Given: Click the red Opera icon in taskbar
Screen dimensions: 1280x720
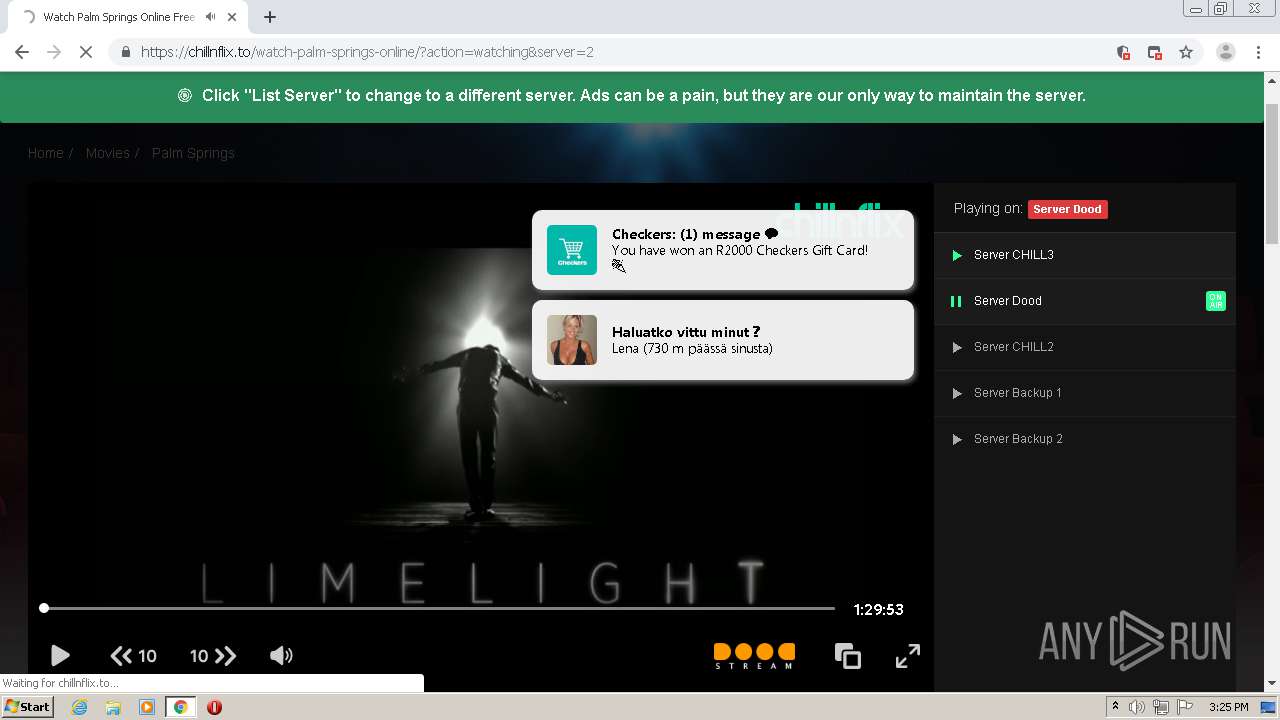Looking at the screenshot, I should pyautogui.click(x=214, y=707).
